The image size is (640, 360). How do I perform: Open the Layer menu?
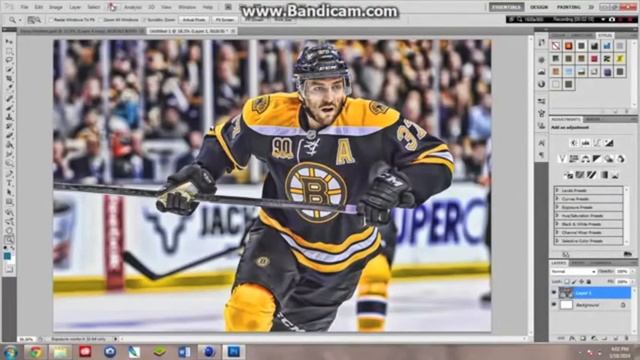pos(75,7)
